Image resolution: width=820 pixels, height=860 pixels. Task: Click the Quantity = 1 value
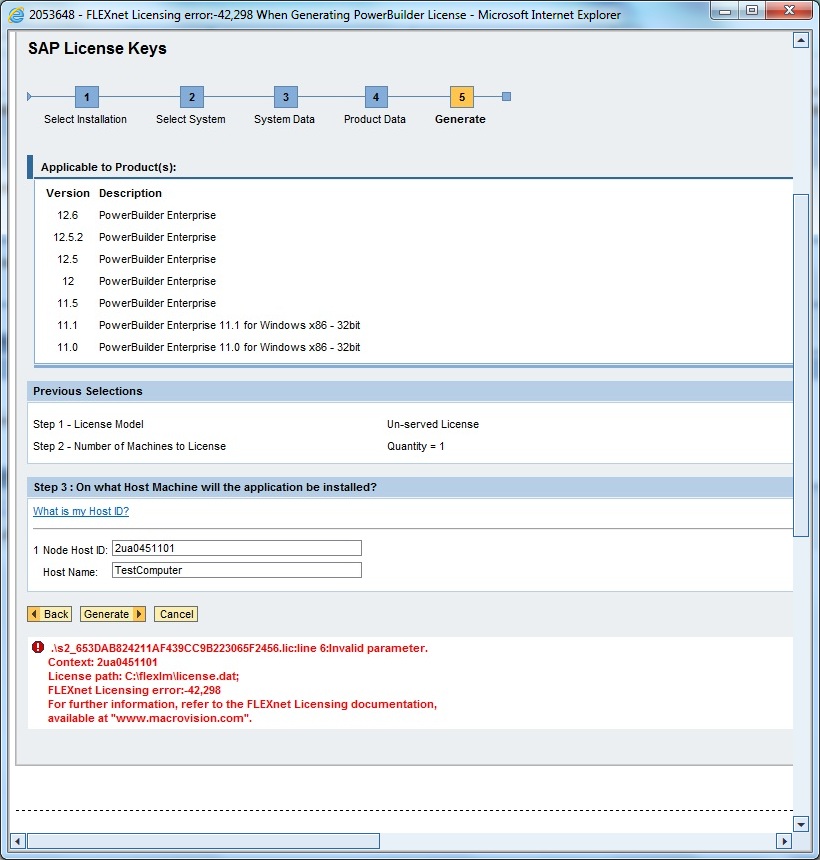(x=416, y=446)
